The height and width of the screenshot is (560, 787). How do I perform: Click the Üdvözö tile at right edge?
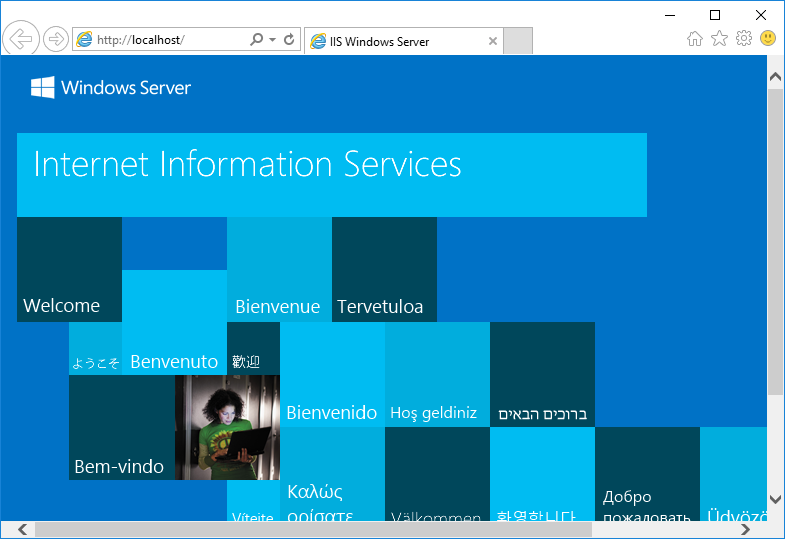point(733,474)
